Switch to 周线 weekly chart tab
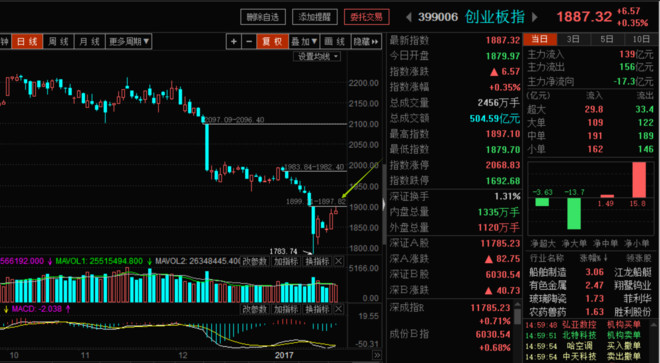 pyautogui.click(x=59, y=42)
